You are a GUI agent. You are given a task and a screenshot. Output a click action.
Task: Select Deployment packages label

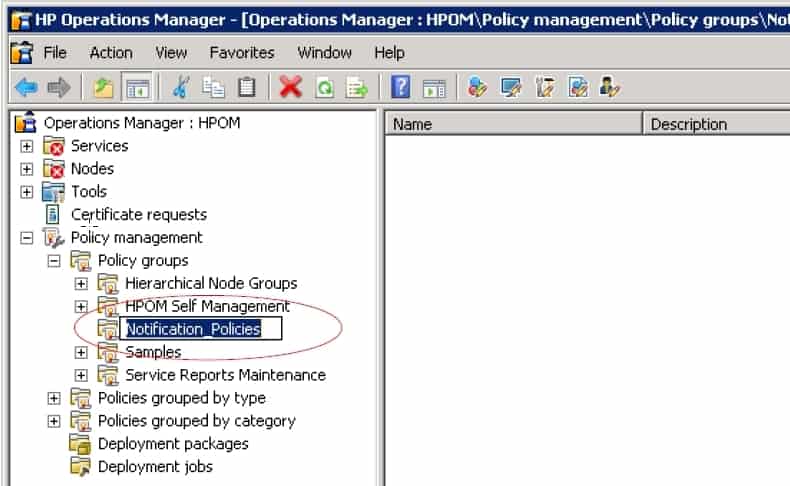point(173,444)
